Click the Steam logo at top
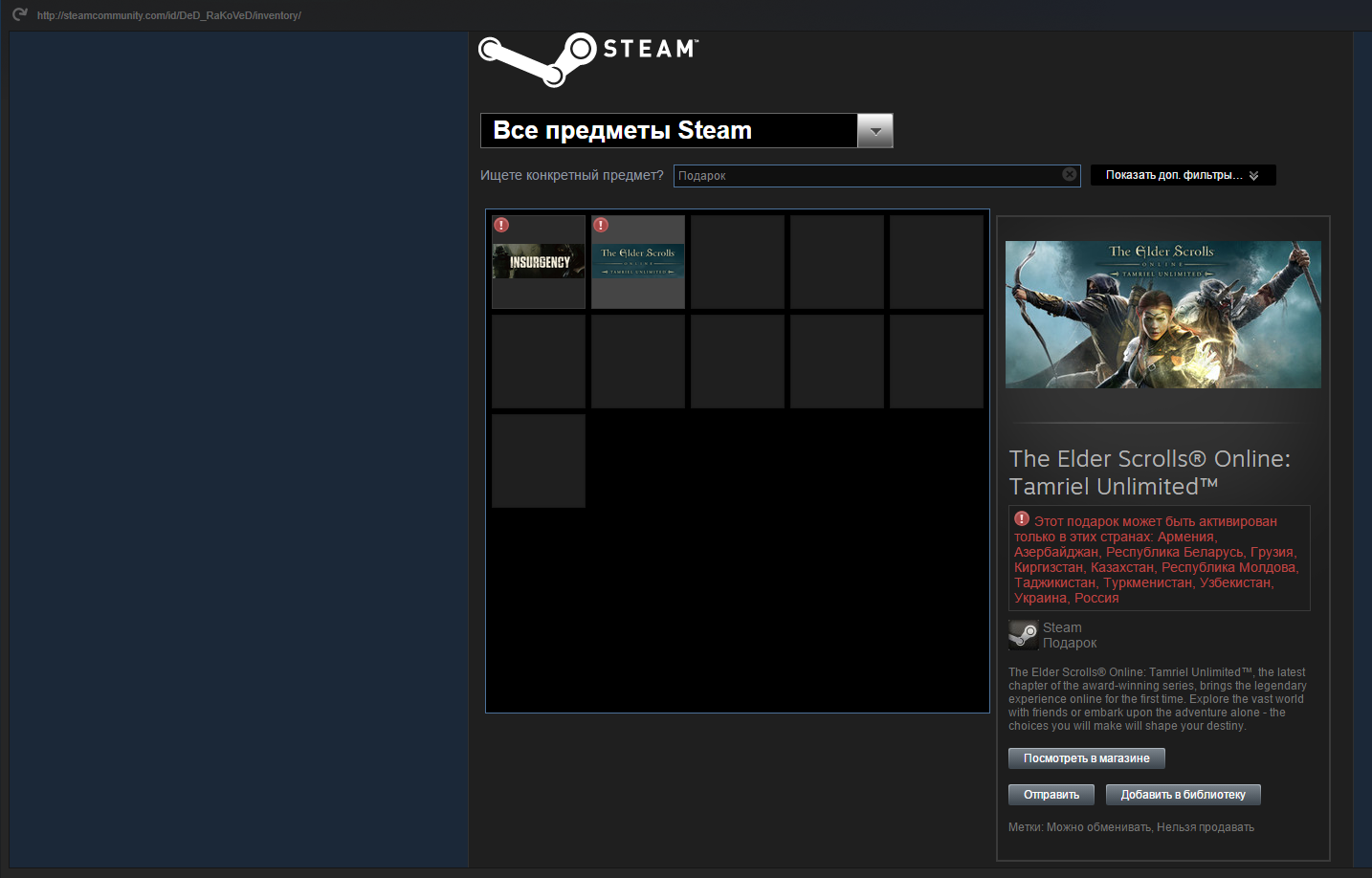1372x878 pixels. (587, 58)
